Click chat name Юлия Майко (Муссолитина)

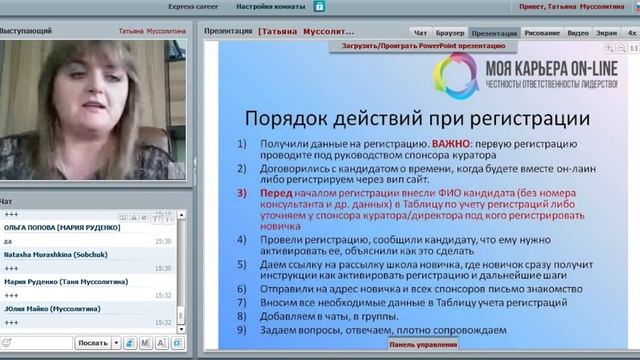(x=52, y=309)
